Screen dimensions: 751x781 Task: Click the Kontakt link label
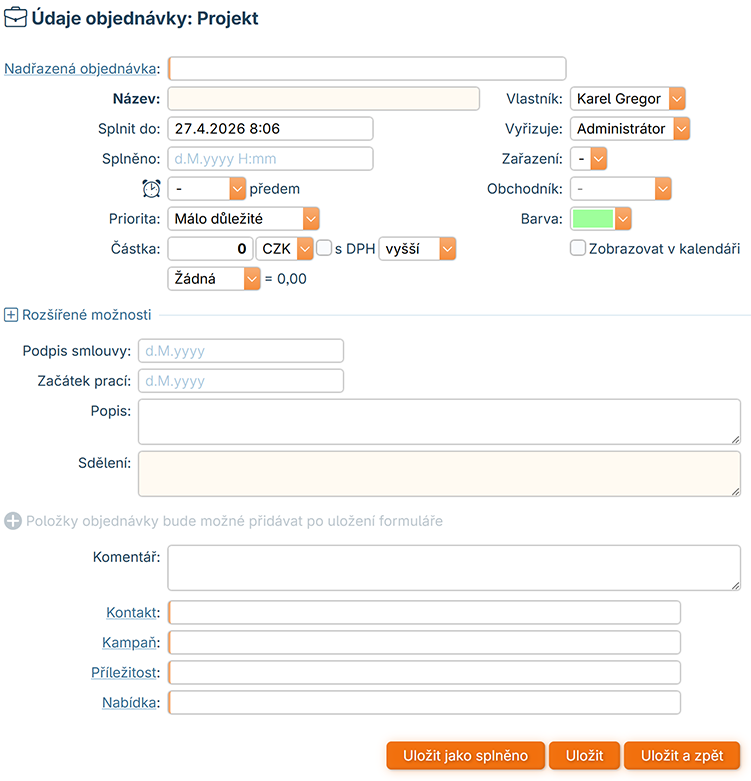[131, 612]
